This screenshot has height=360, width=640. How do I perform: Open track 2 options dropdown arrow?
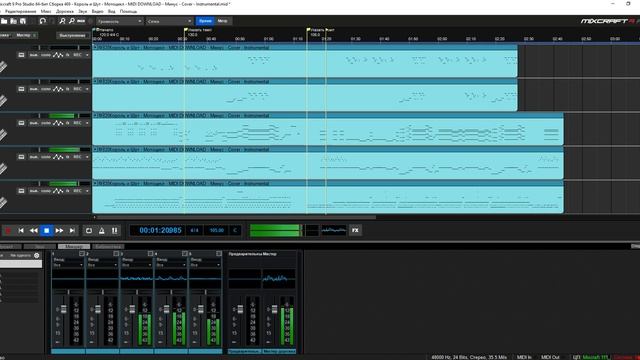pos(87,89)
